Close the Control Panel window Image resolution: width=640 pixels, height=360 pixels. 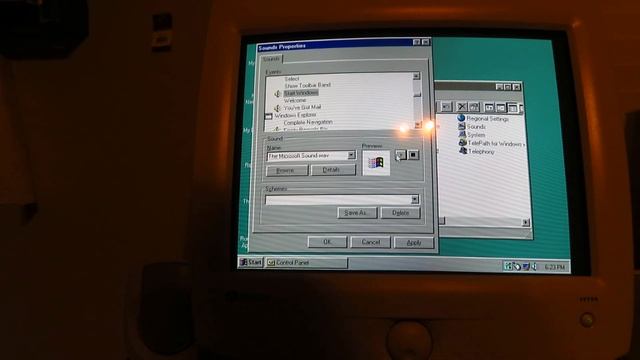tap(516, 87)
